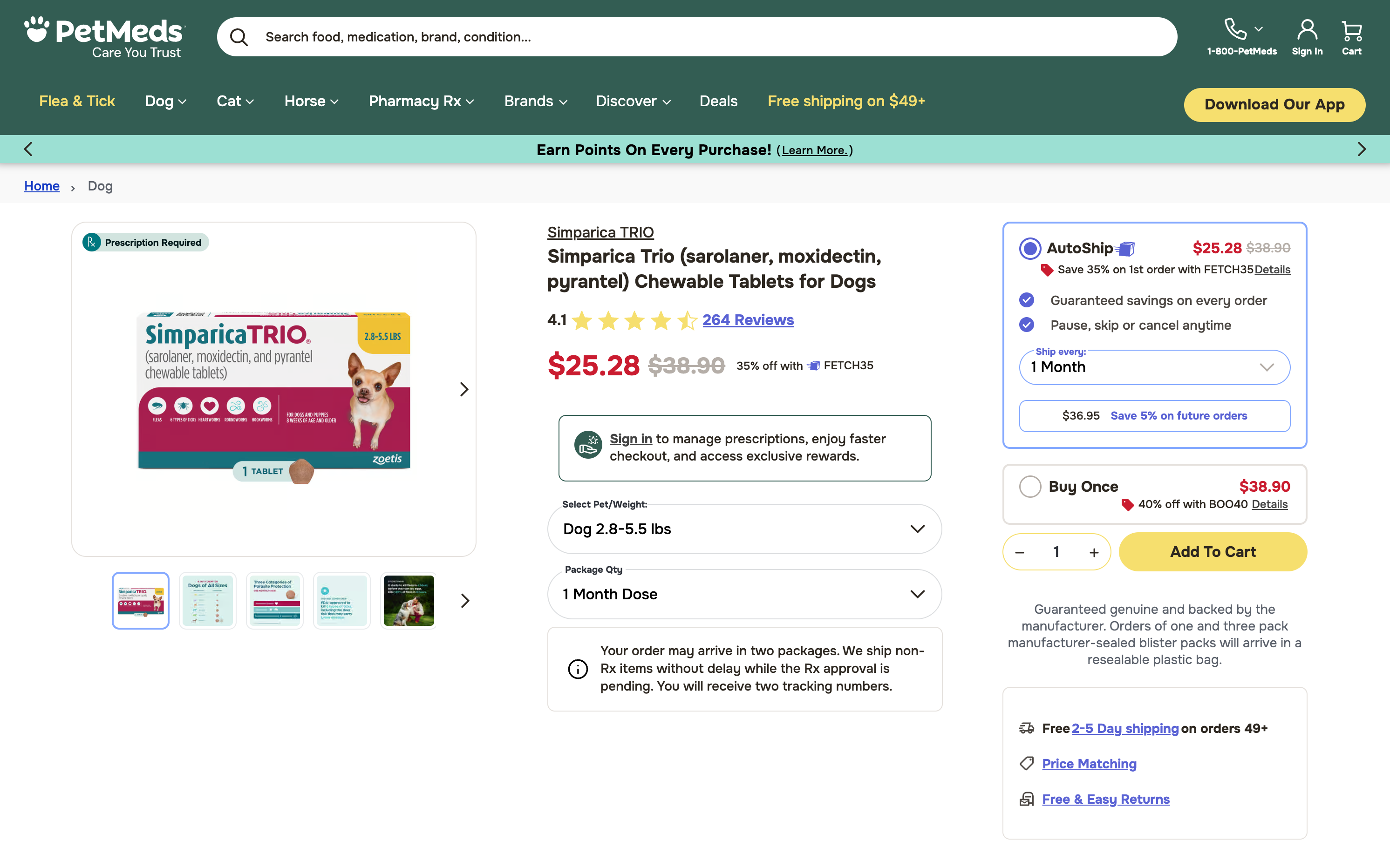
Task: Show next promo banner with right arrow
Action: coord(1362,149)
